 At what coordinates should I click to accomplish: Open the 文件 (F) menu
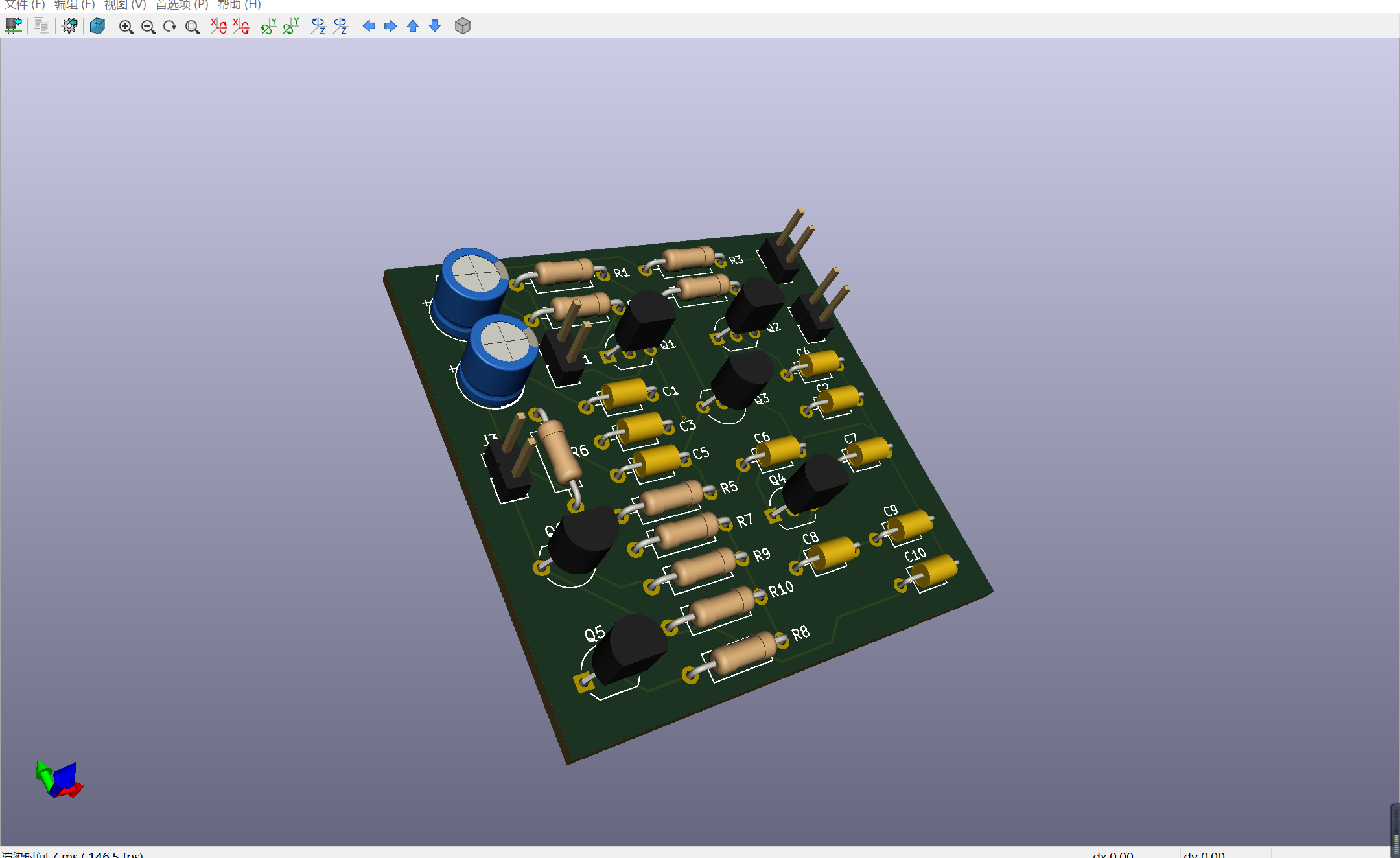(x=25, y=5)
